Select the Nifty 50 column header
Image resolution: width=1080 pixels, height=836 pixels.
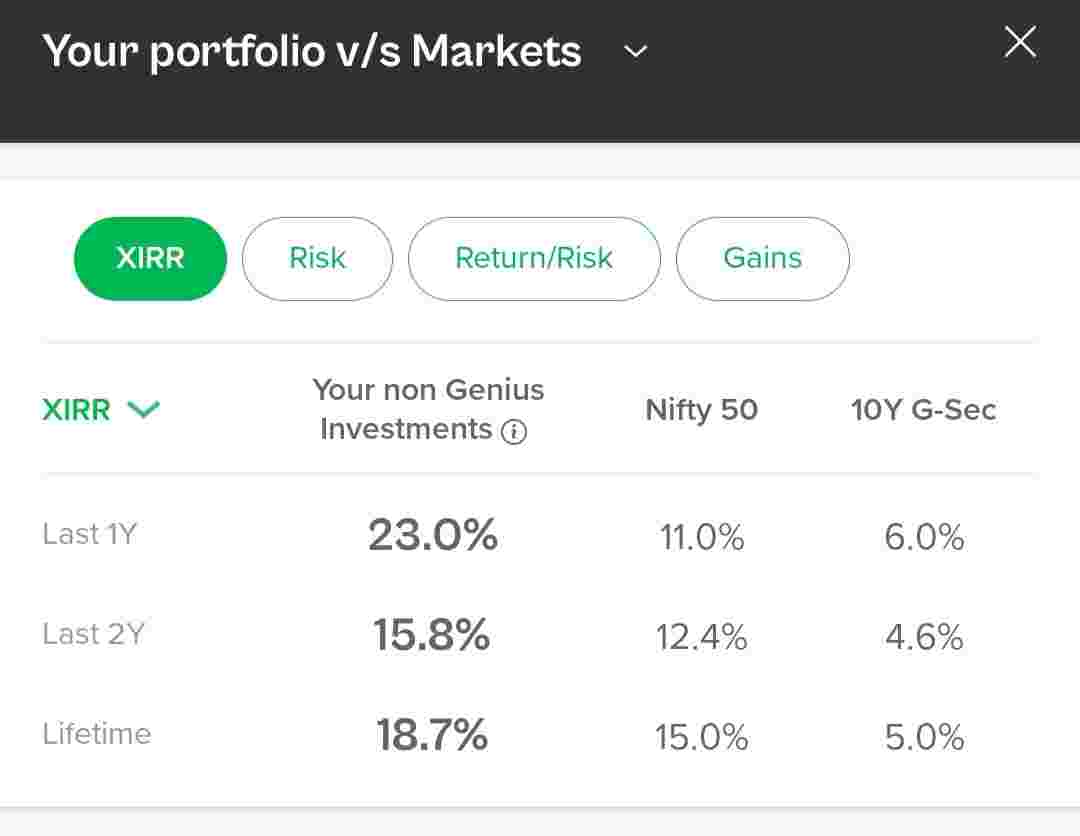[701, 409]
